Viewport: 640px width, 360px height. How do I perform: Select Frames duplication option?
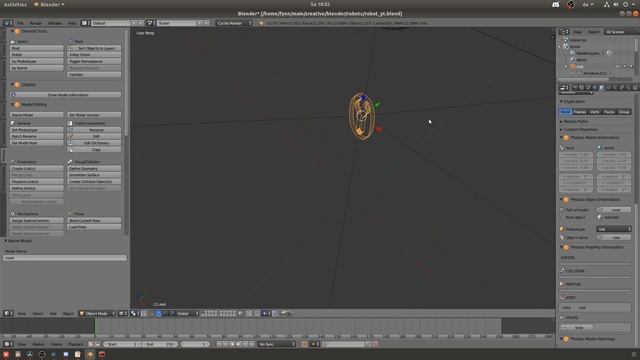580,112
